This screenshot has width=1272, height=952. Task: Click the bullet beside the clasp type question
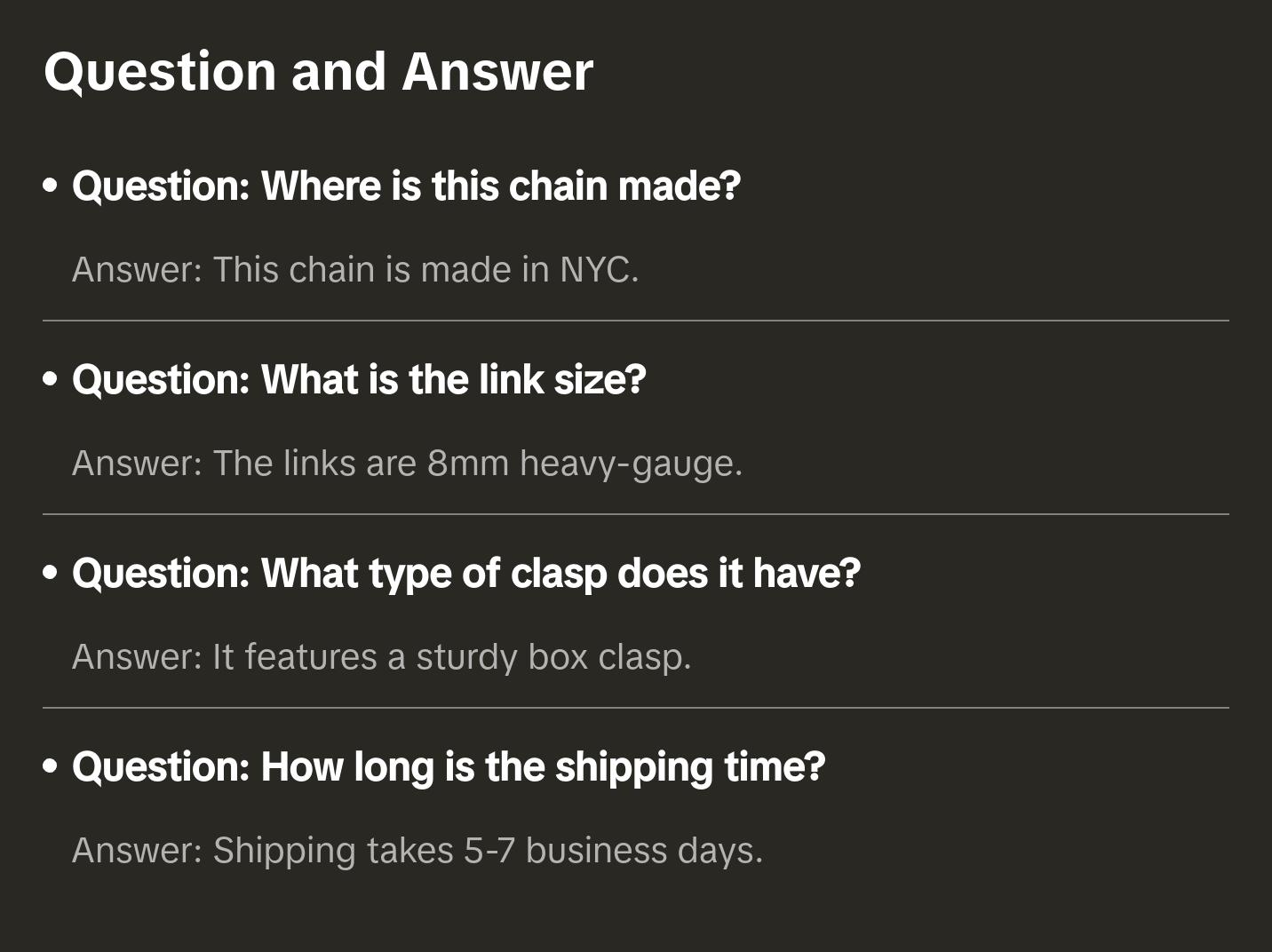[x=51, y=574]
